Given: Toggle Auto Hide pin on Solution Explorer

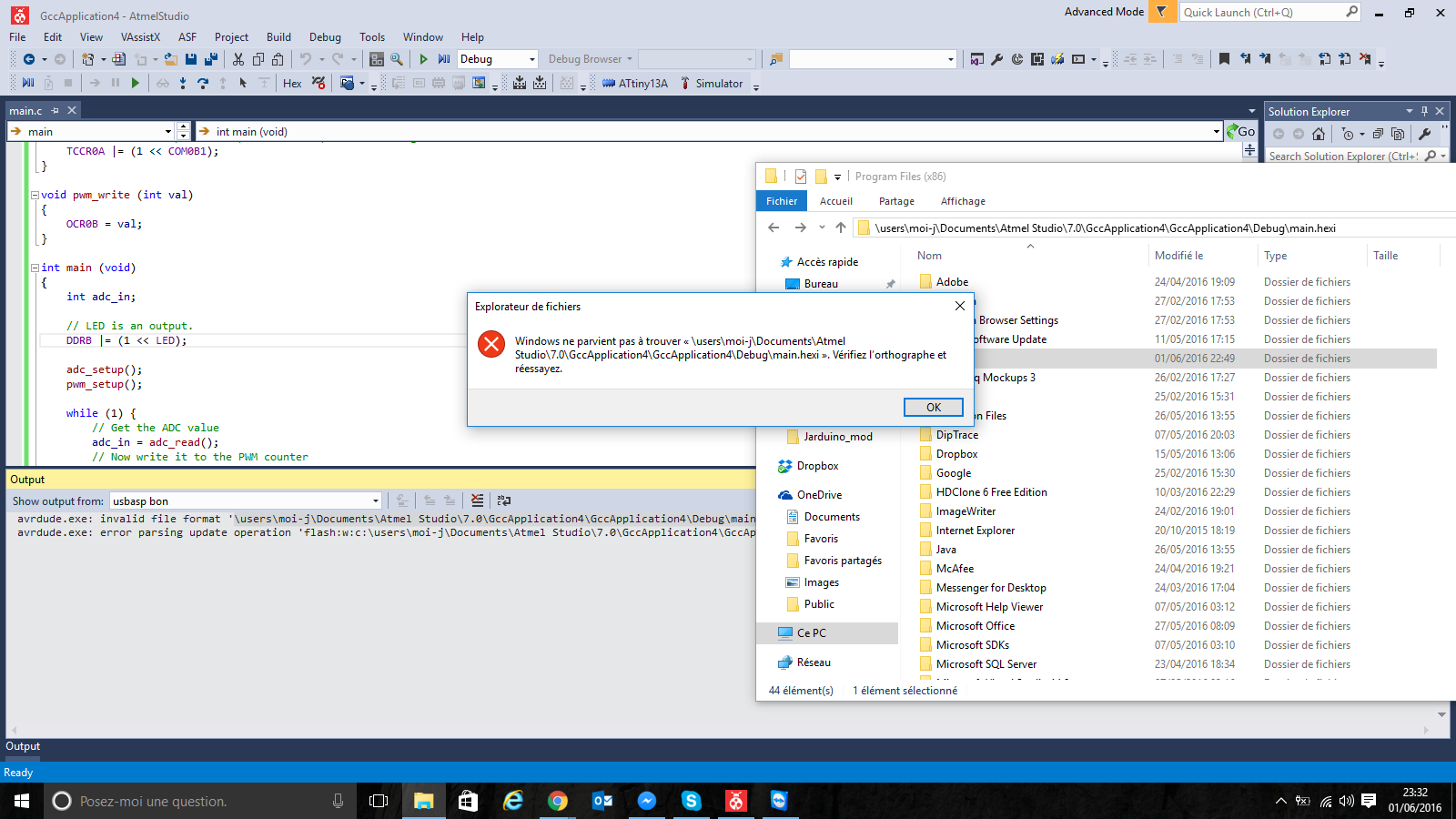Looking at the screenshot, I should pyautogui.click(x=1424, y=111).
